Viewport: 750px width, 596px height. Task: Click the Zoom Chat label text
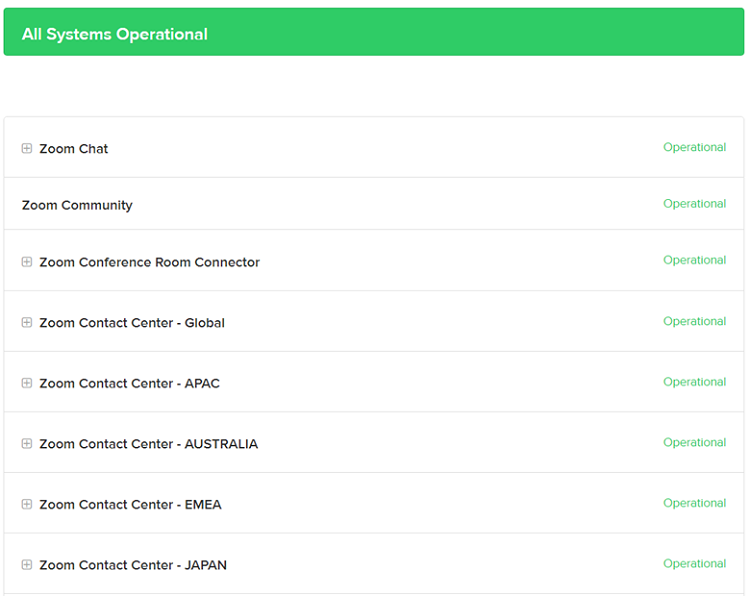pos(74,149)
